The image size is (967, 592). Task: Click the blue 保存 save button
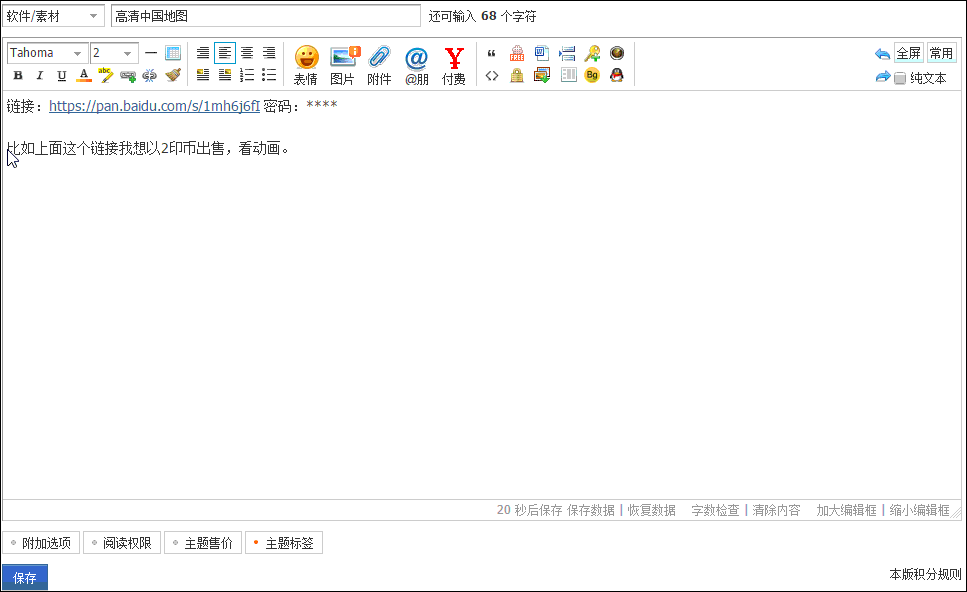click(x=25, y=578)
